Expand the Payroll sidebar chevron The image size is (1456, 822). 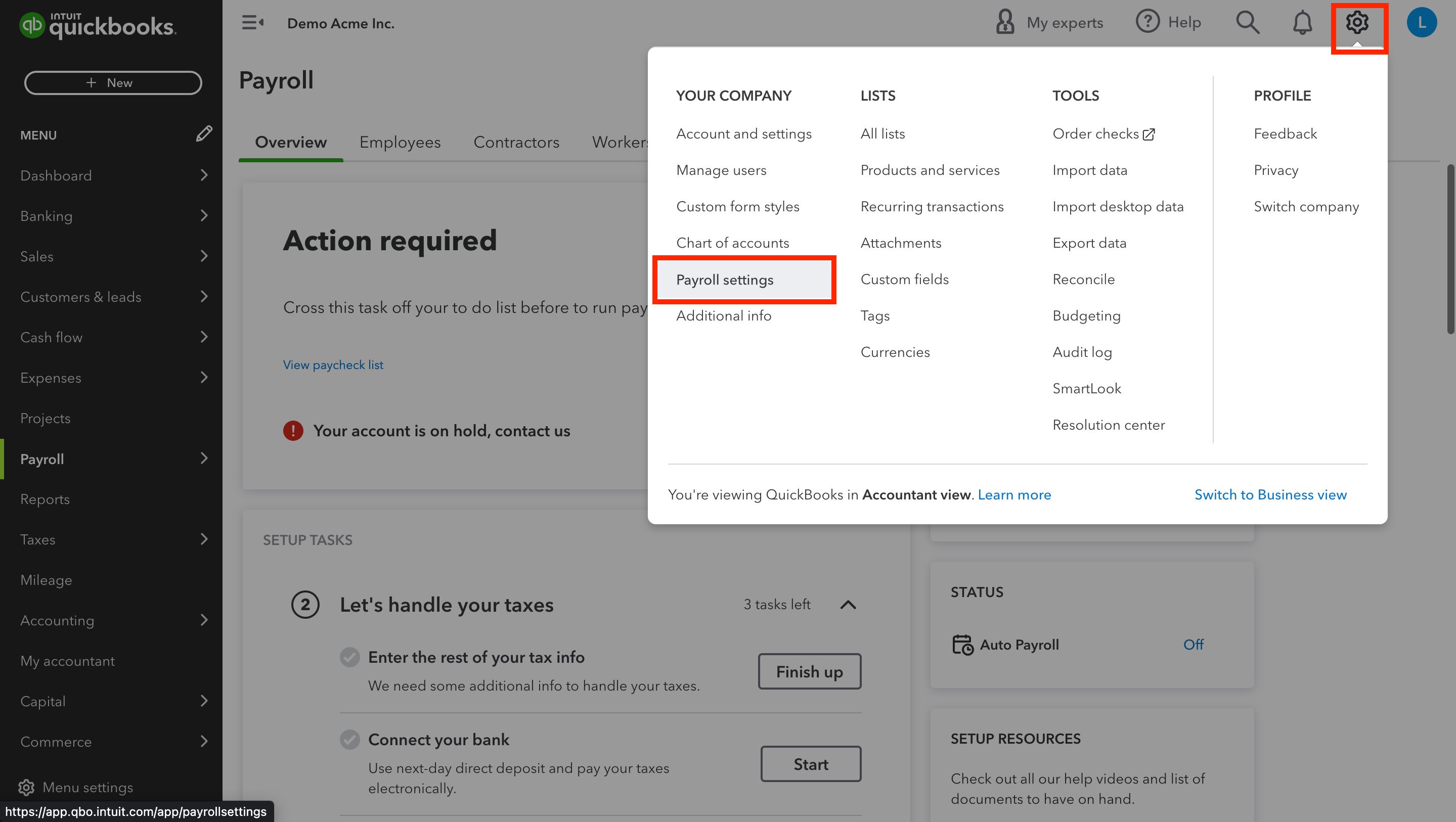[x=204, y=458]
